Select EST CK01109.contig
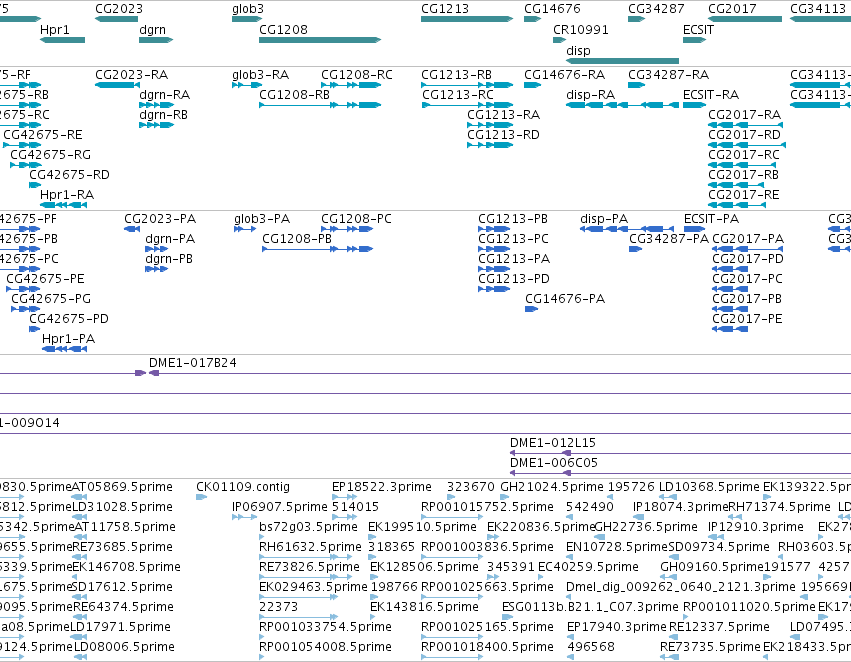Viewport: 851px width, 662px height. click(x=243, y=487)
